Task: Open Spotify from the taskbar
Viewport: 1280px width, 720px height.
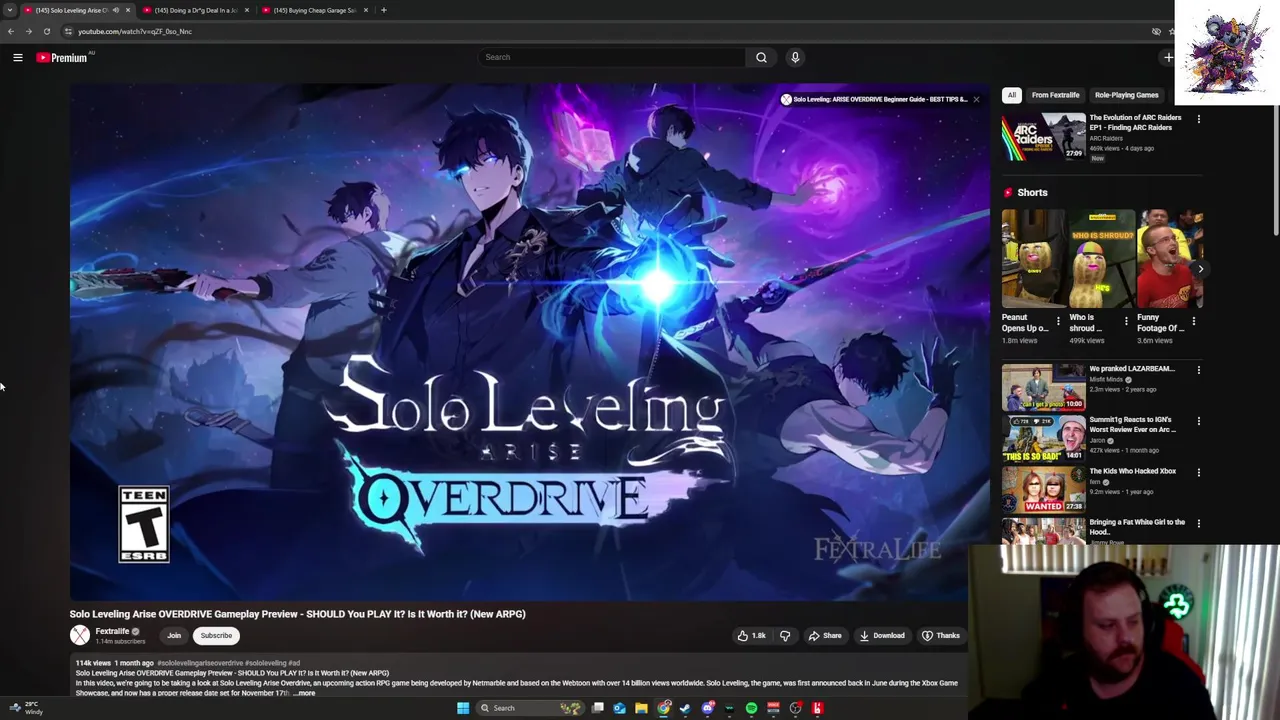Action: click(x=751, y=708)
